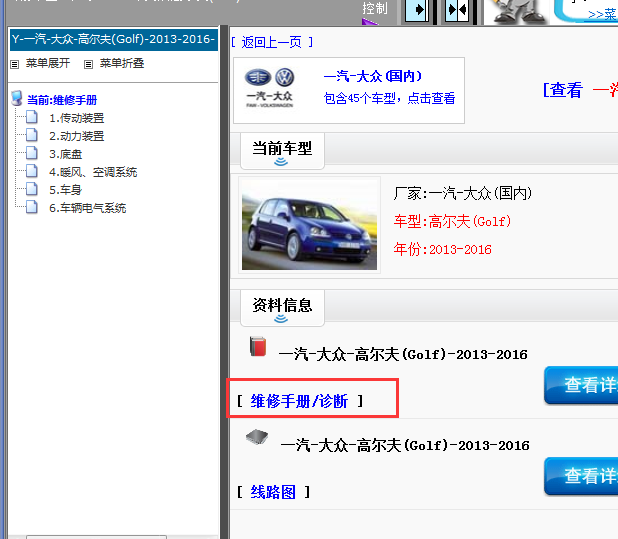
Task: Click the gray chip wiring icon
Action: (257, 437)
